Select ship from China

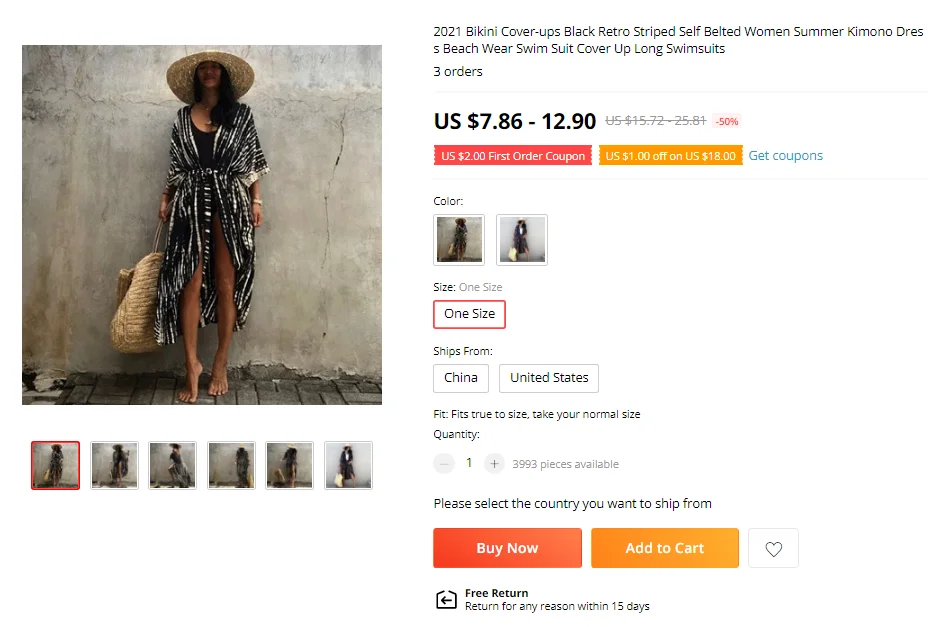(461, 378)
